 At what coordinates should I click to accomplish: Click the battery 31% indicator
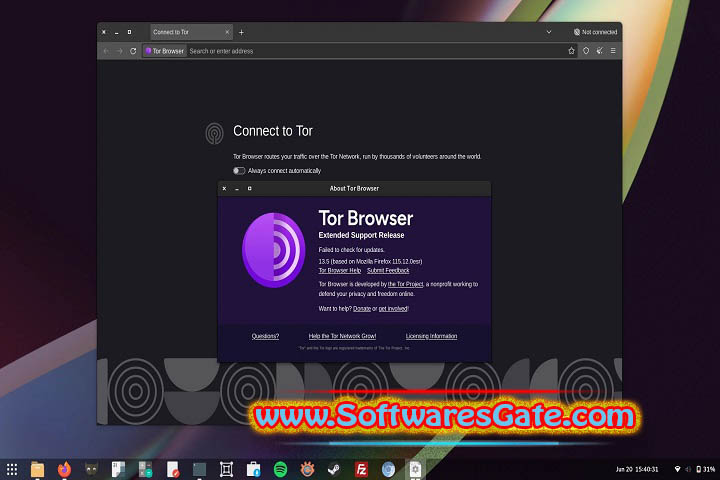point(706,469)
